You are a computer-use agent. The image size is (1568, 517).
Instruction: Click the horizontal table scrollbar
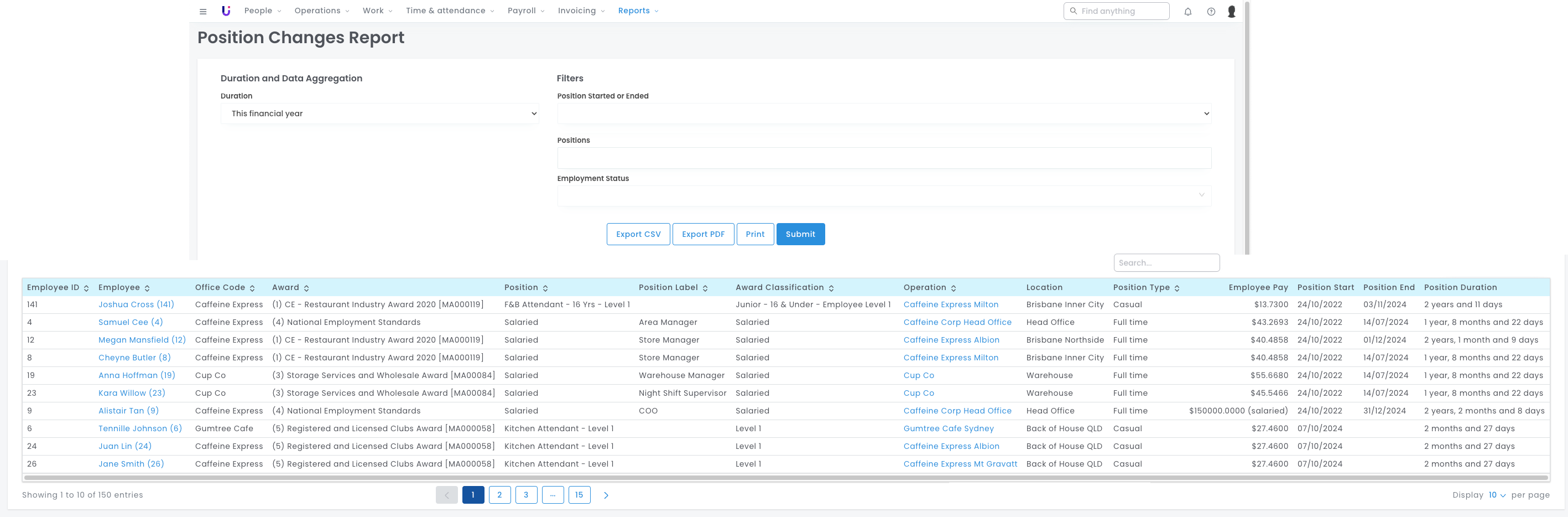[x=785, y=478]
